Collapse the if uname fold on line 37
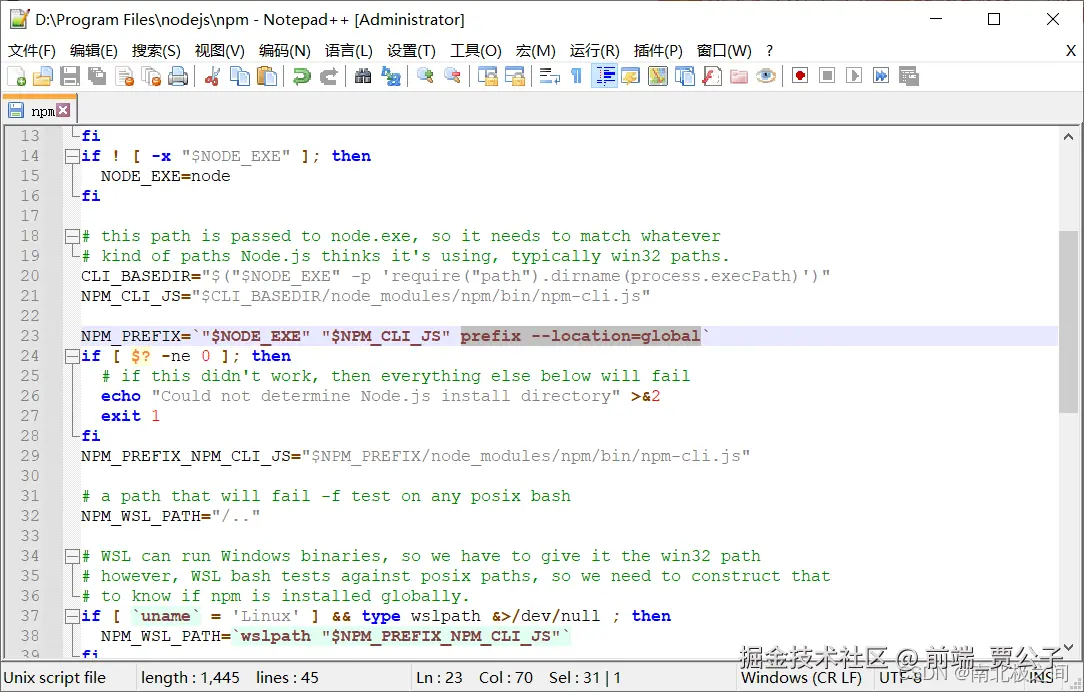Screen dimensions: 1084x692 (x=72, y=616)
